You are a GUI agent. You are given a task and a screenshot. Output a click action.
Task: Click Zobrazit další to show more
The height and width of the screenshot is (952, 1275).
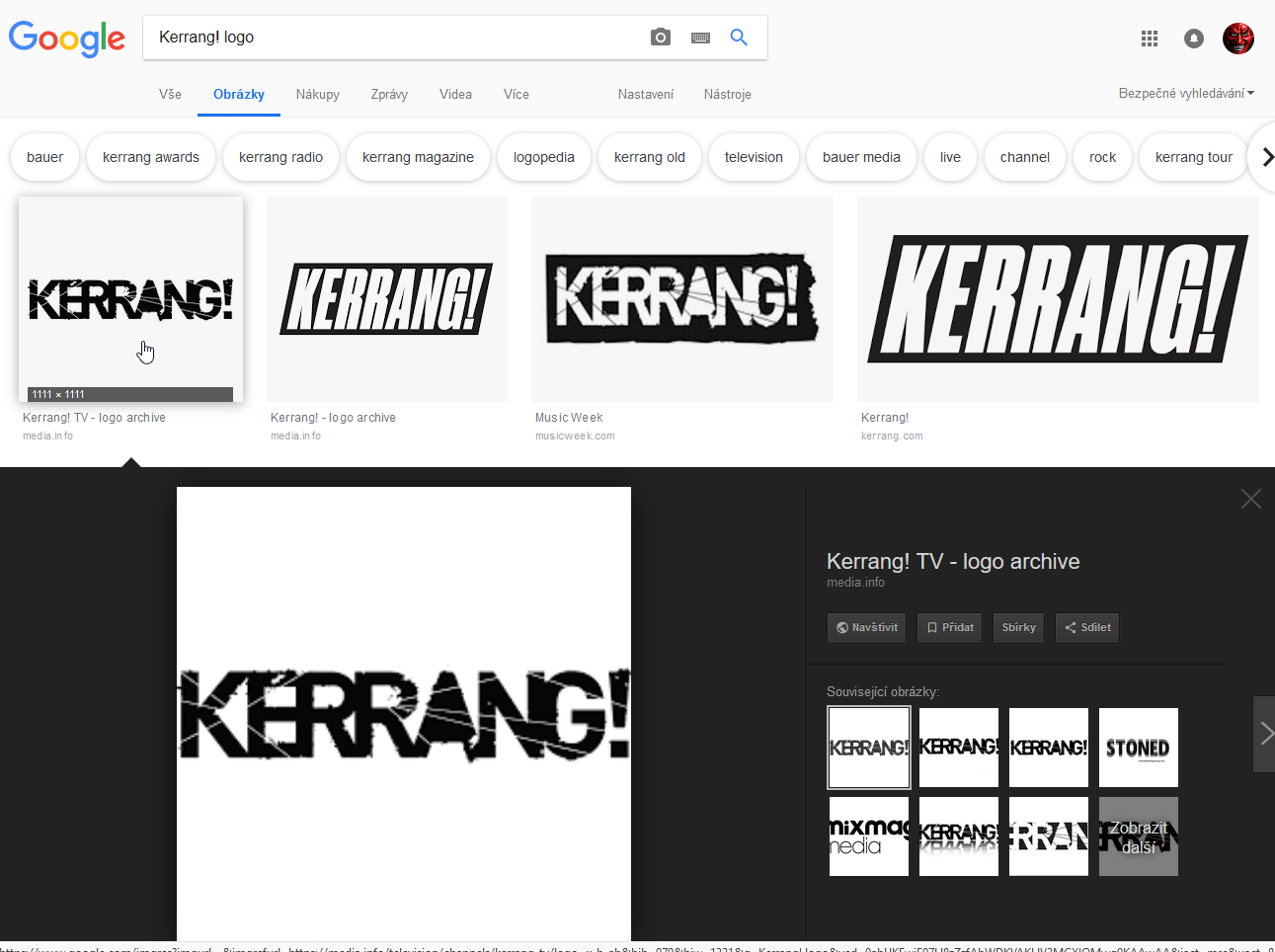1139,836
